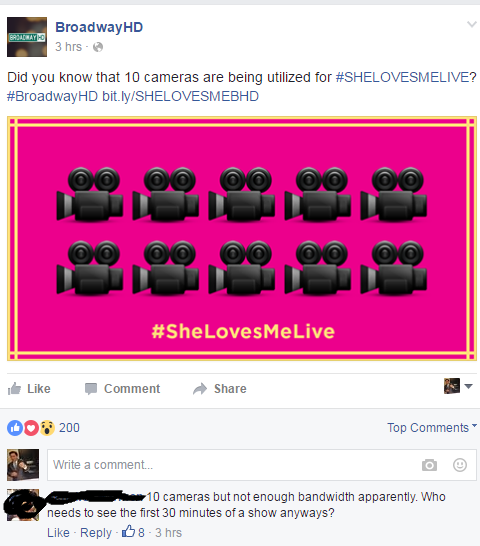480x546 pixels.
Task: Like the comment about bandwidth
Action: point(58,533)
